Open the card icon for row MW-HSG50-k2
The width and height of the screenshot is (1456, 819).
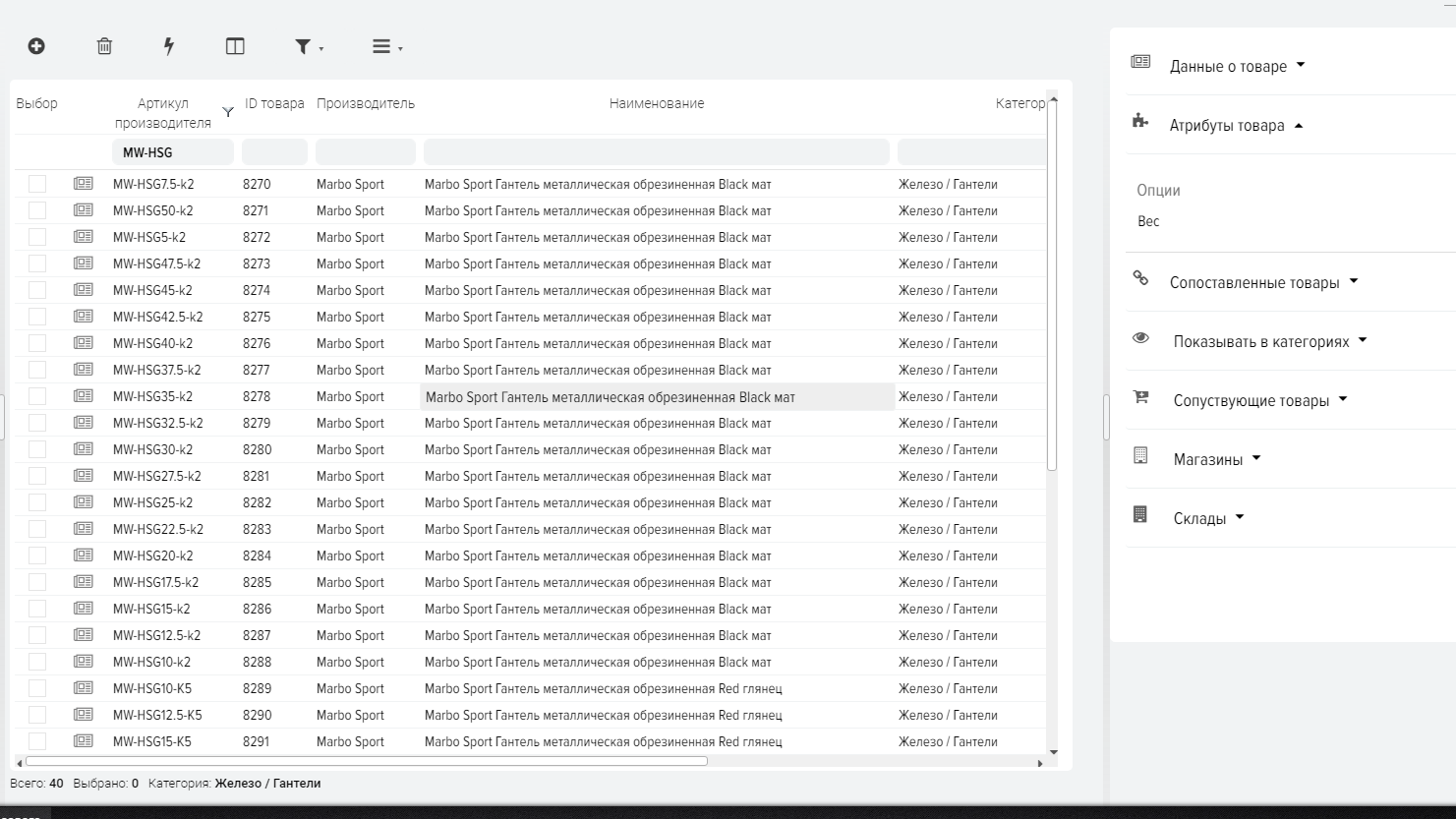pos(84,210)
